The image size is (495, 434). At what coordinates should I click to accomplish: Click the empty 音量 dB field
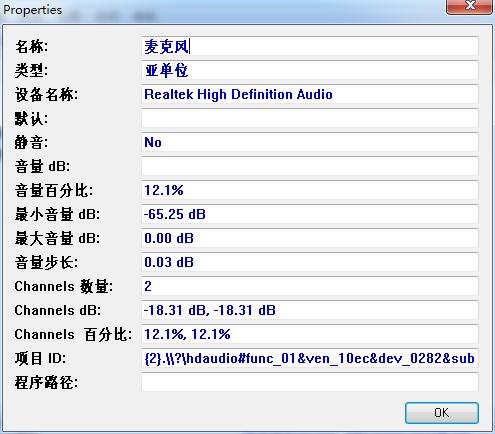coord(310,166)
